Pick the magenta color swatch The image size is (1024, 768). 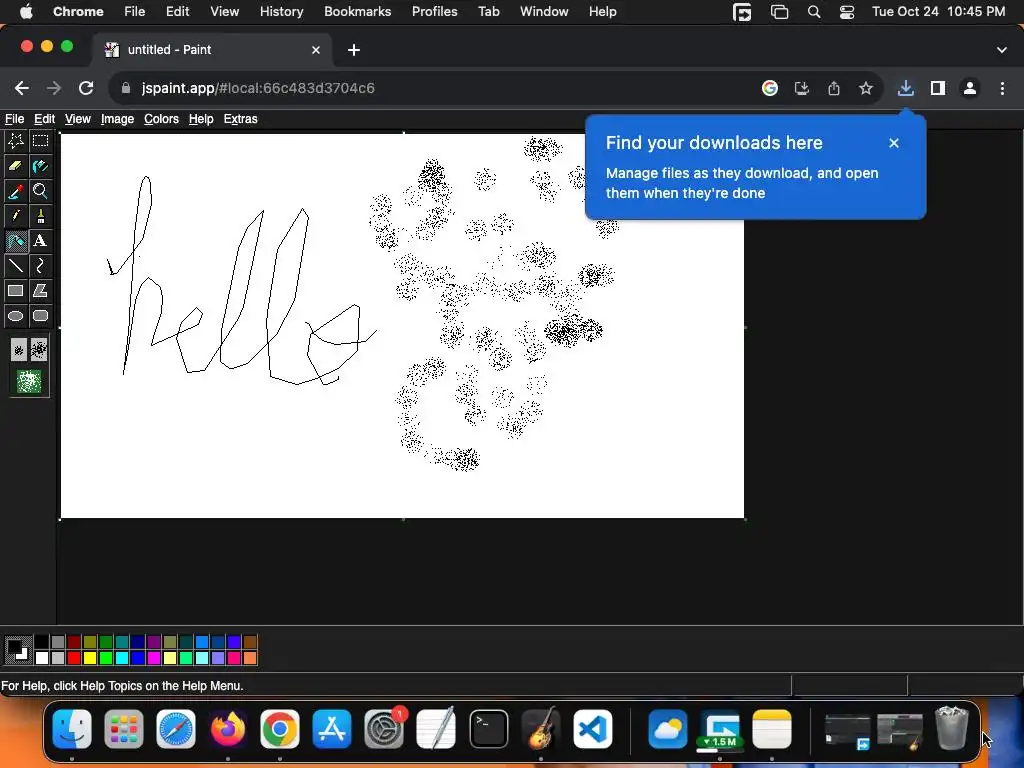tap(153, 658)
